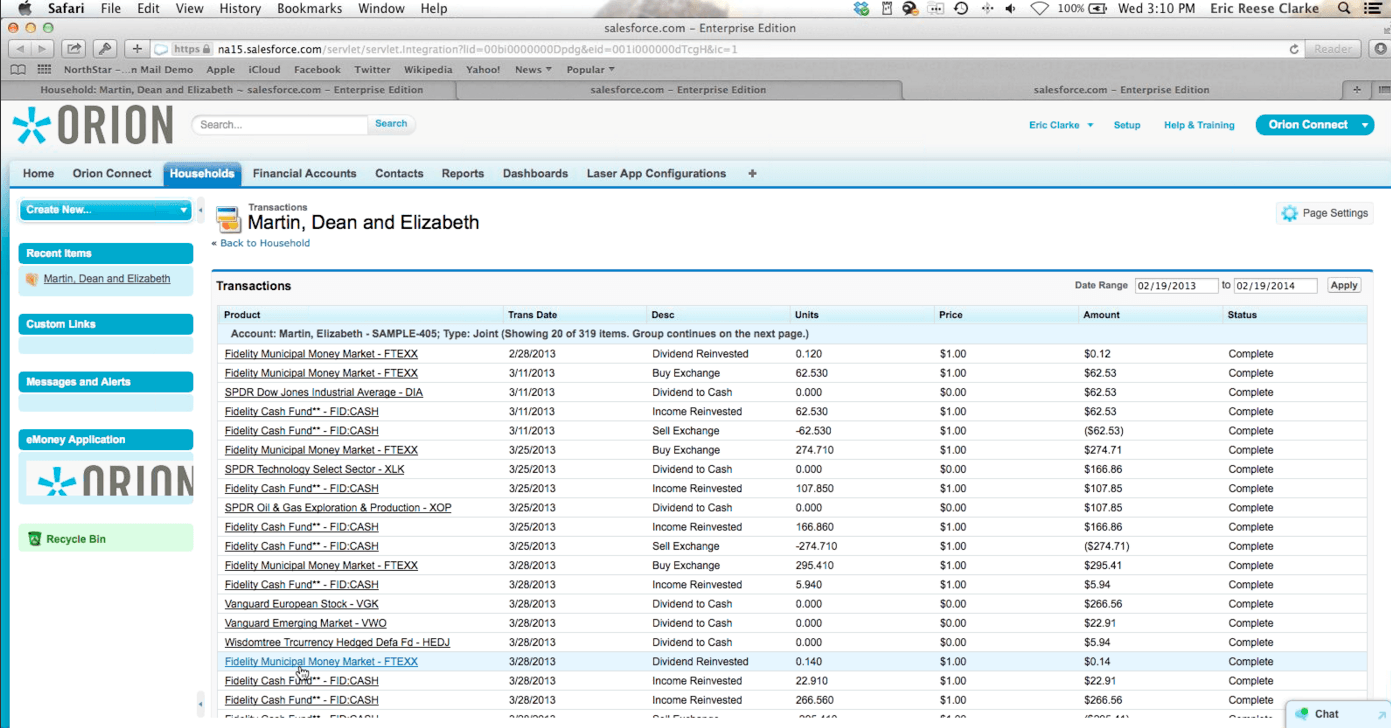Screen dimensions: 1391x728
Task: Open macOS Spotlight search icon
Action: point(1344,9)
